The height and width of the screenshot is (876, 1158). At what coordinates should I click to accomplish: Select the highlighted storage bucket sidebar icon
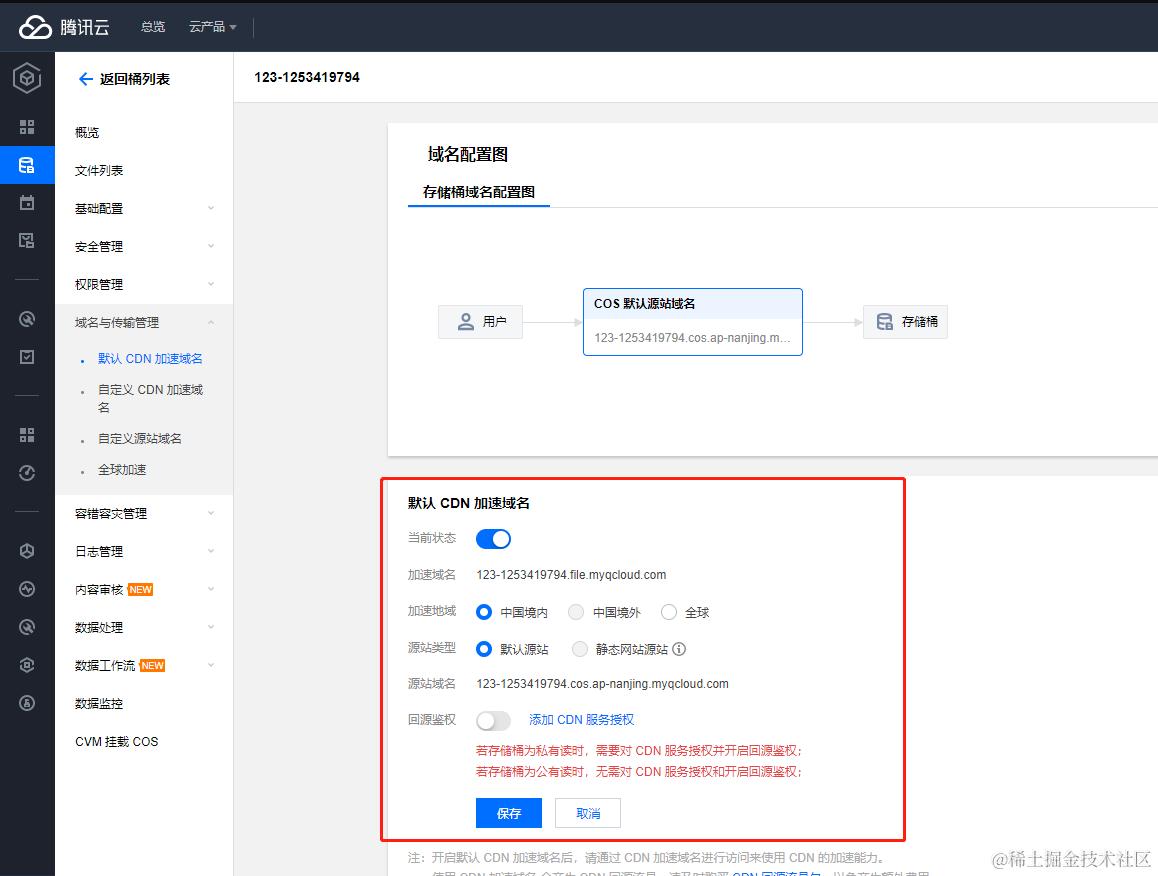point(27,165)
